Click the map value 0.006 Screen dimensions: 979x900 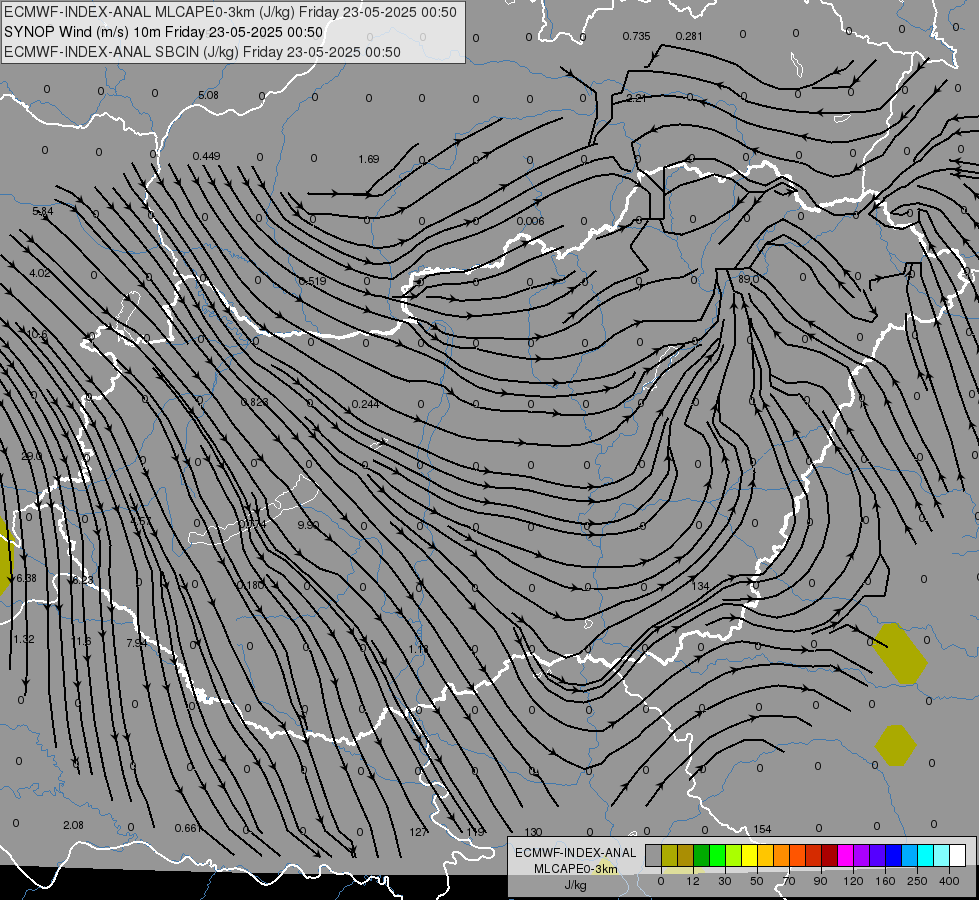click(531, 221)
